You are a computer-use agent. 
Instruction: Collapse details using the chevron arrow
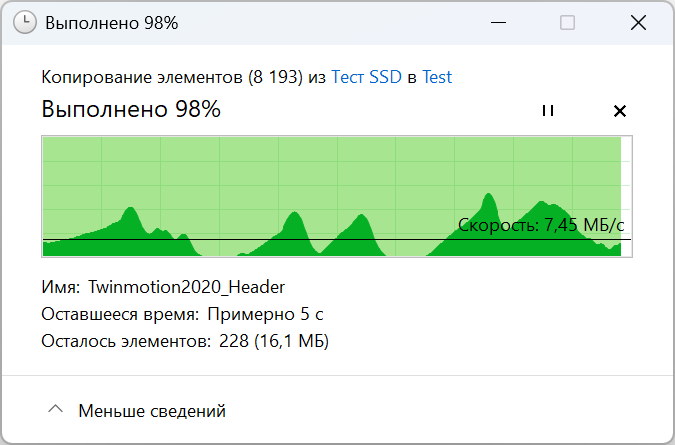click(x=56, y=410)
